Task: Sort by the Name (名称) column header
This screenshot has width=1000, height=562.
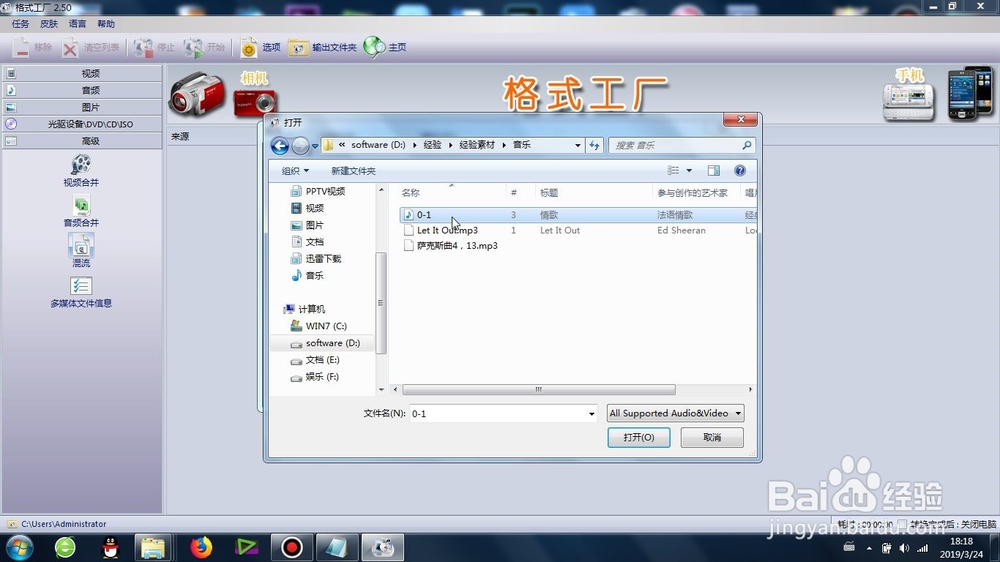Action: click(x=451, y=193)
